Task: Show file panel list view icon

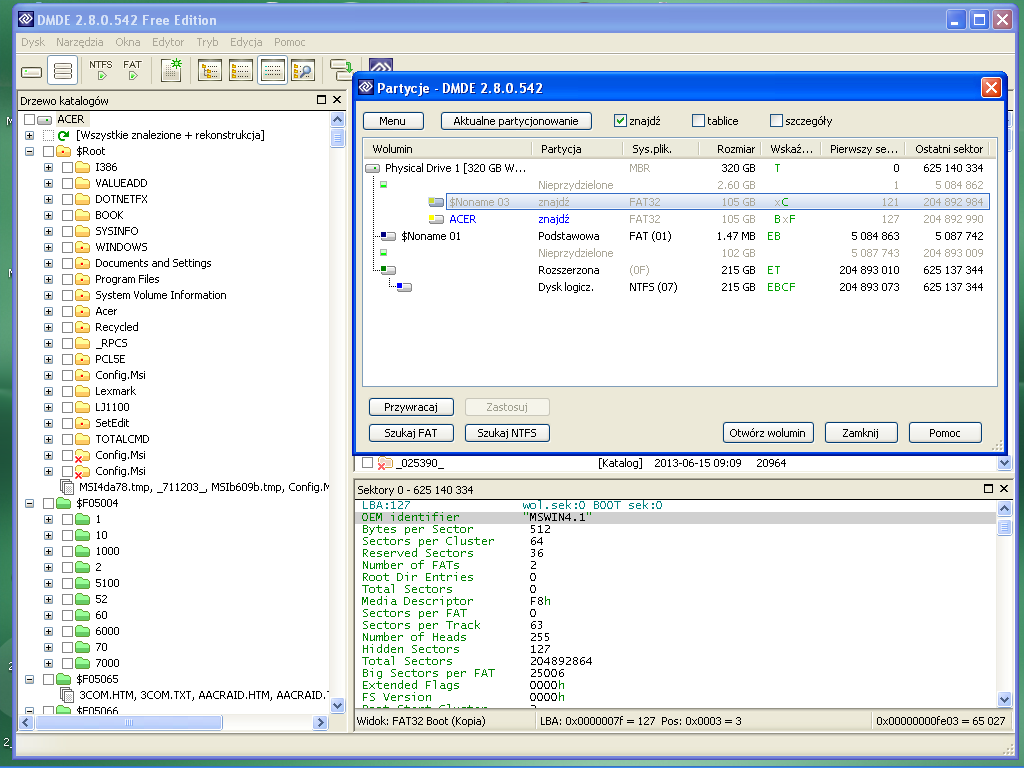Action: pos(241,71)
